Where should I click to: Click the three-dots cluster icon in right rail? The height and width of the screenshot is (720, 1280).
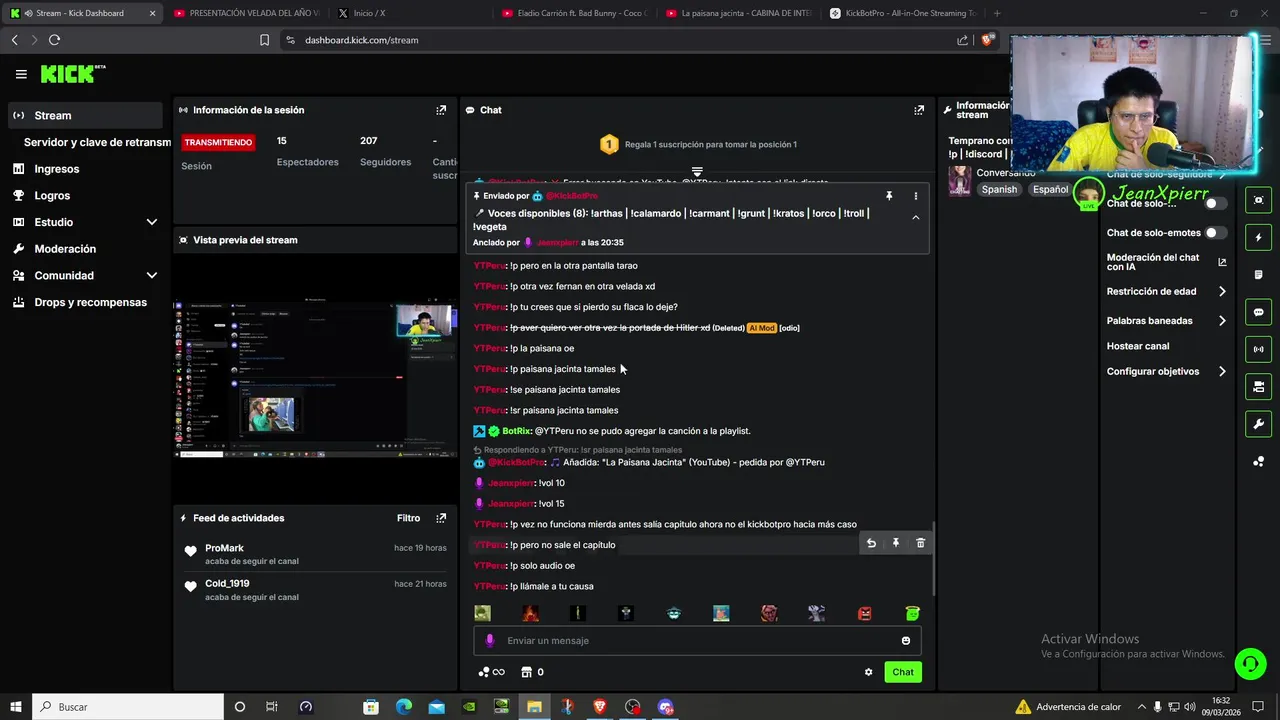click(1258, 461)
